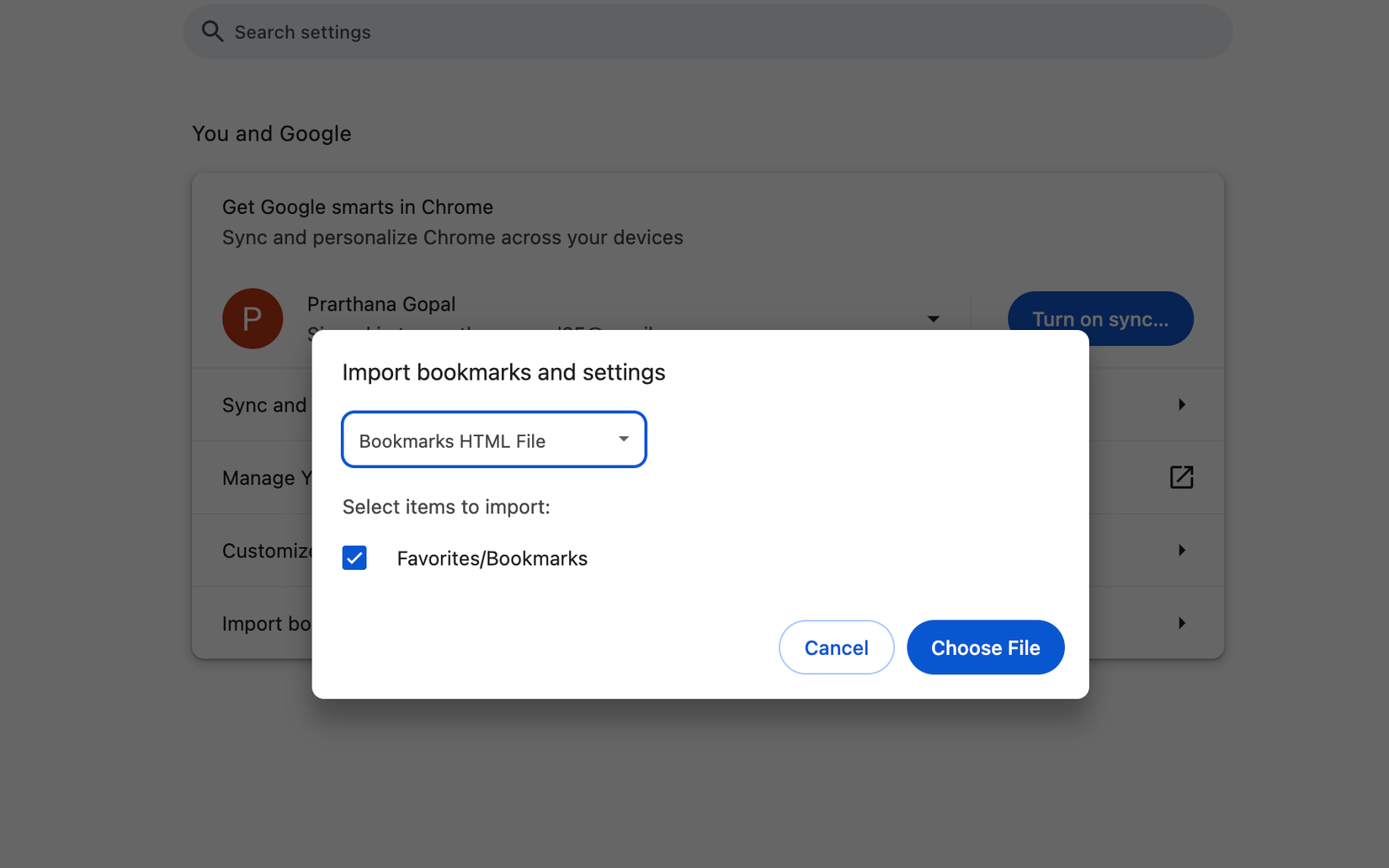This screenshot has width=1389, height=868.
Task: Click the Get Google smarts in Chrome heading
Action: coord(358,207)
